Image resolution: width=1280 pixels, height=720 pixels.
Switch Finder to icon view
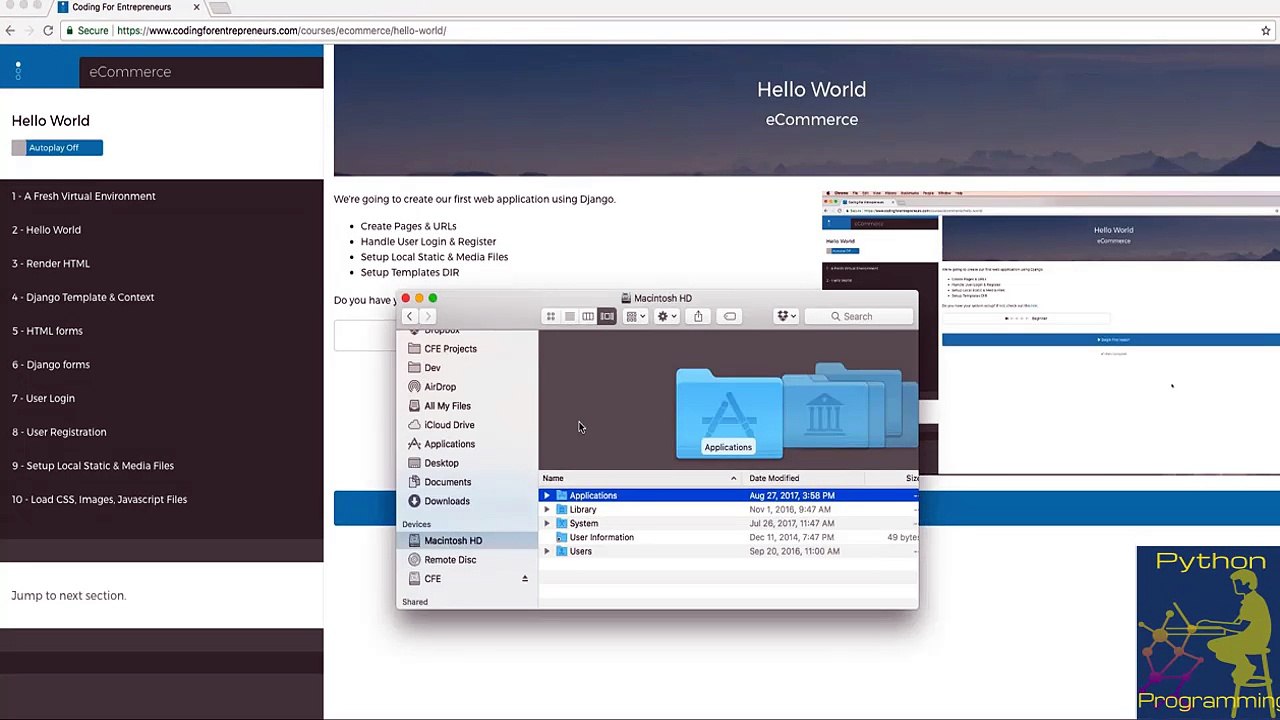[x=550, y=316]
